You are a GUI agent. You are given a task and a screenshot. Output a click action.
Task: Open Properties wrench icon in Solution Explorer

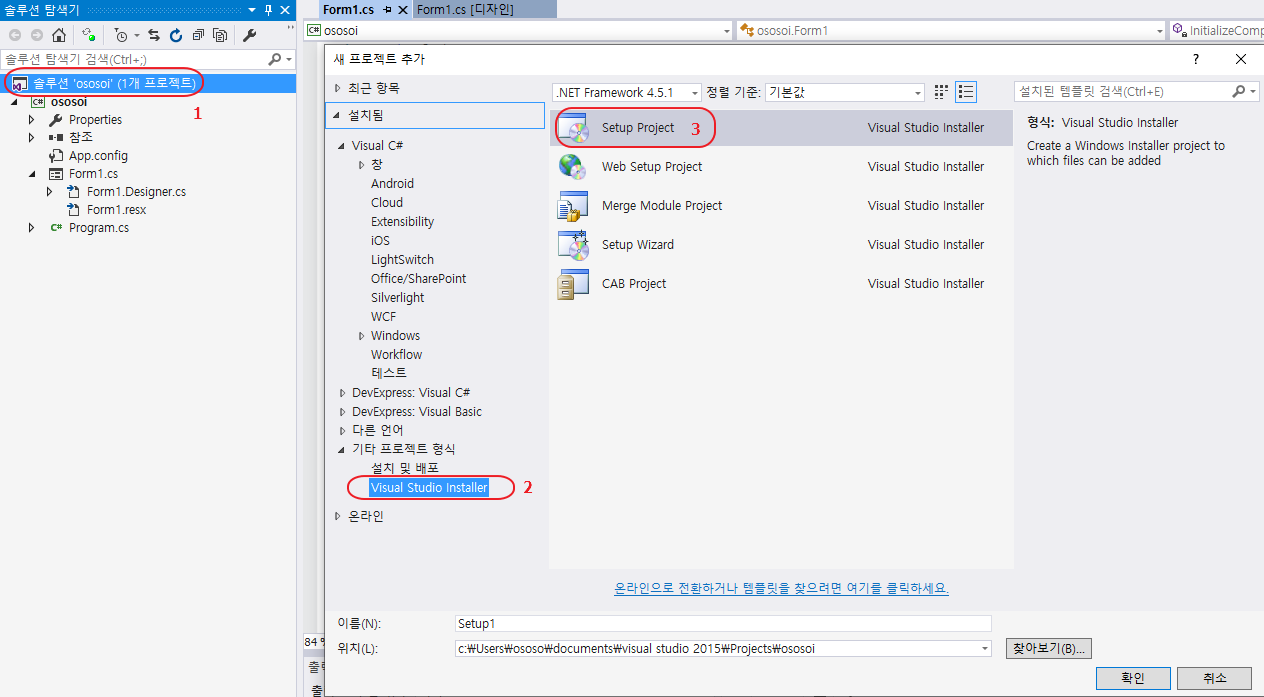(x=250, y=35)
